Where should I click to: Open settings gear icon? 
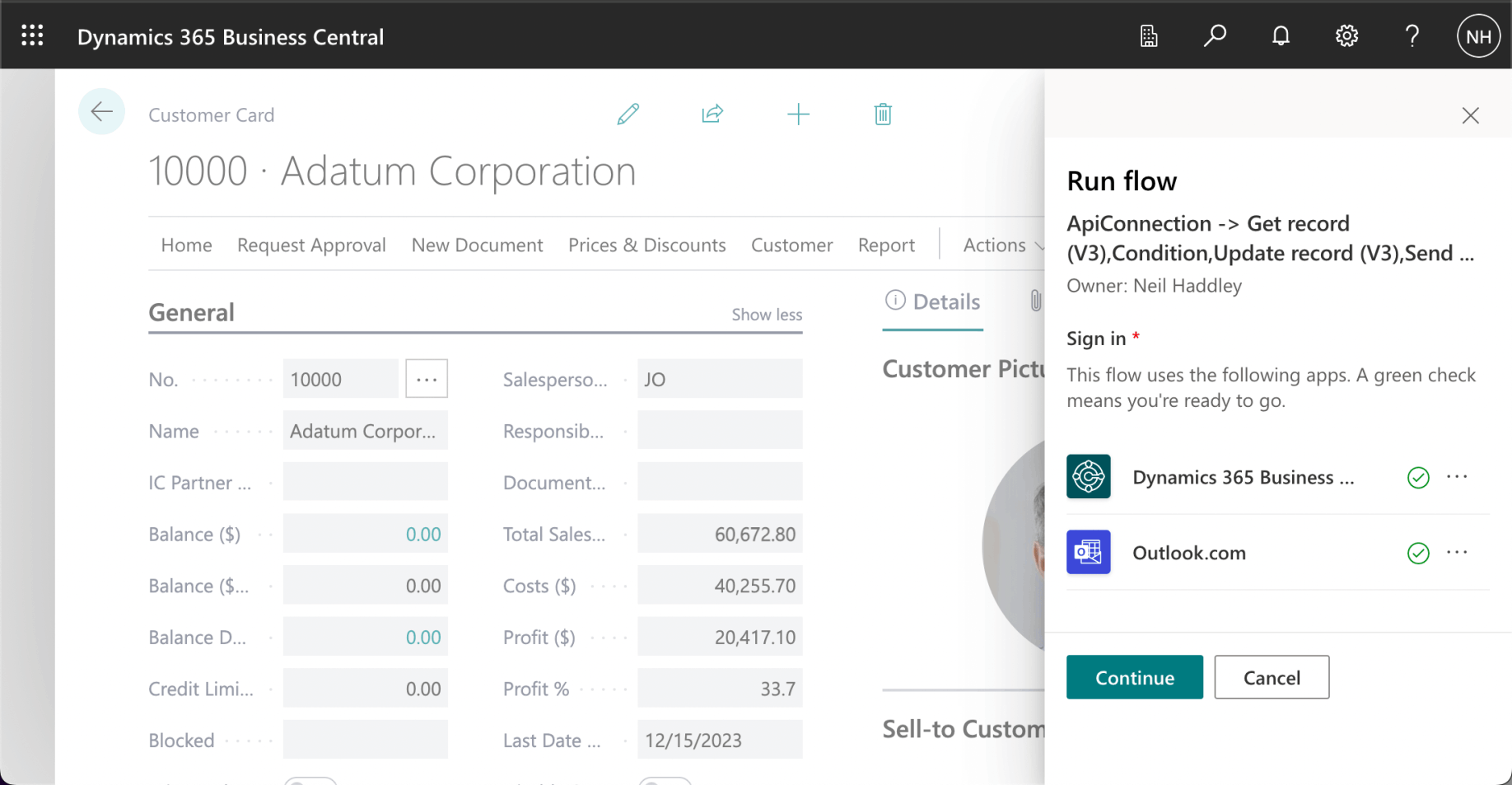[x=1346, y=36]
